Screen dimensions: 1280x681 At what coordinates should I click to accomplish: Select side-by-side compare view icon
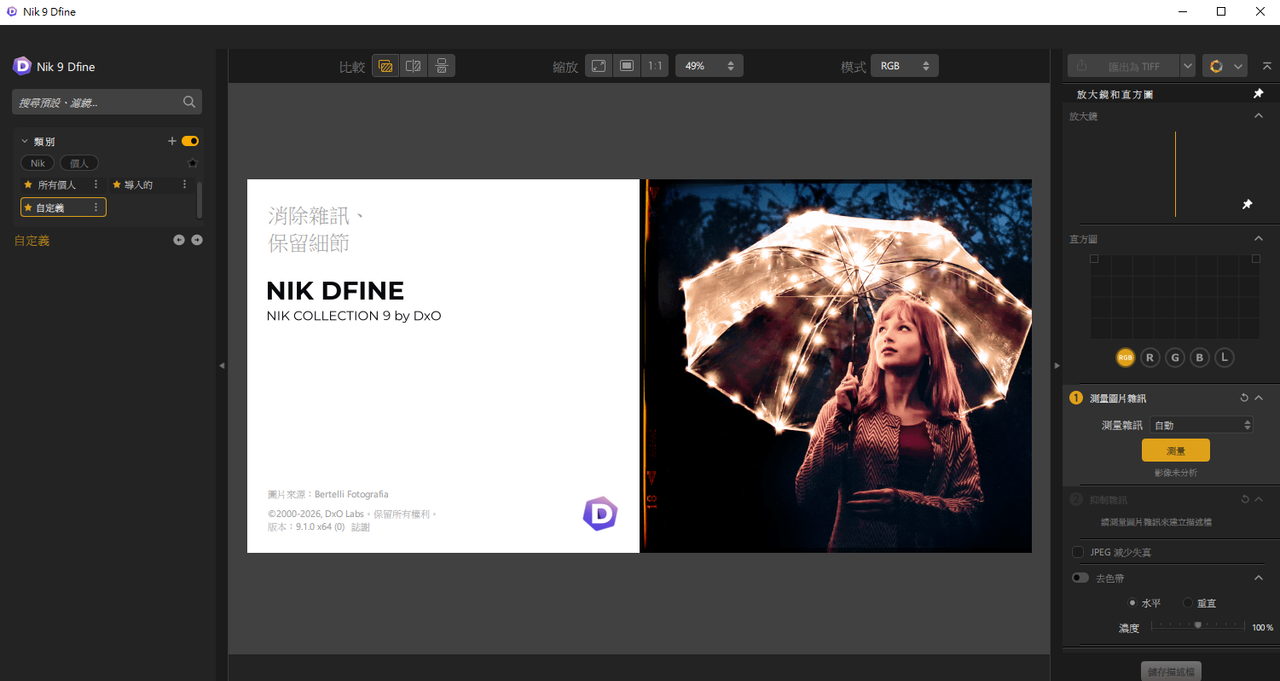click(x=441, y=66)
